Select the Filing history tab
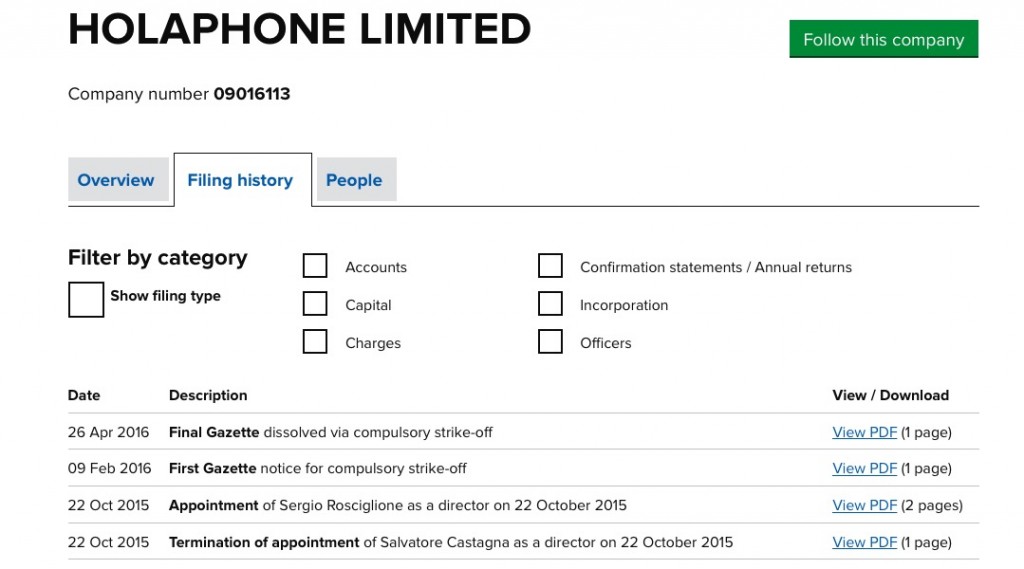 tap(240, 180)
